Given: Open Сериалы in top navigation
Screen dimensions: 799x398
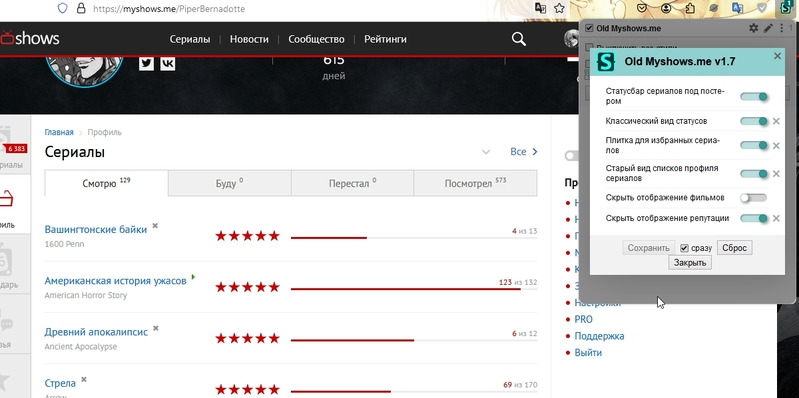Looking at the screenshot, I should click(x=190, y=39).
